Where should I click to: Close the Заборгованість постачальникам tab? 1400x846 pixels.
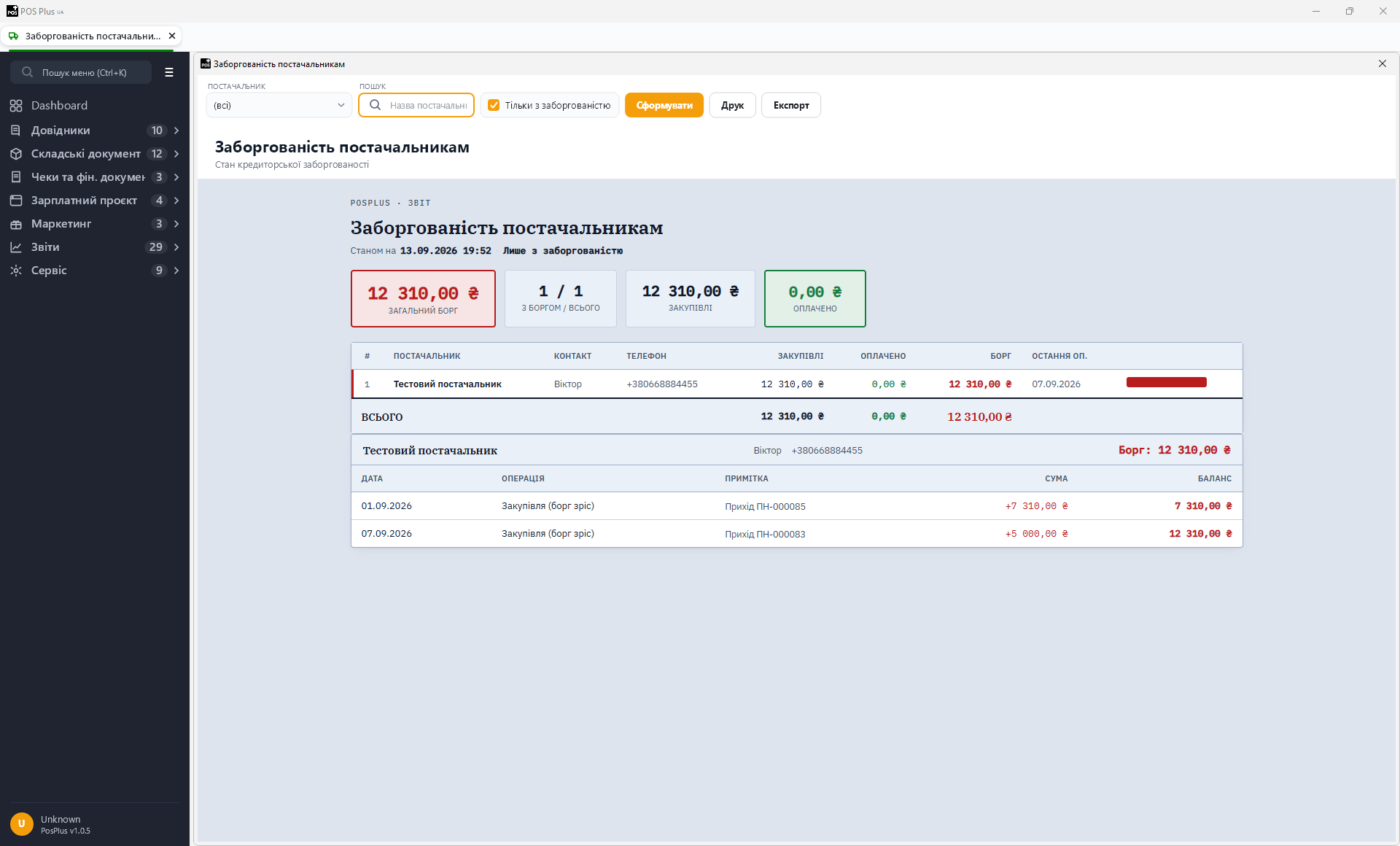pos(172,36)
